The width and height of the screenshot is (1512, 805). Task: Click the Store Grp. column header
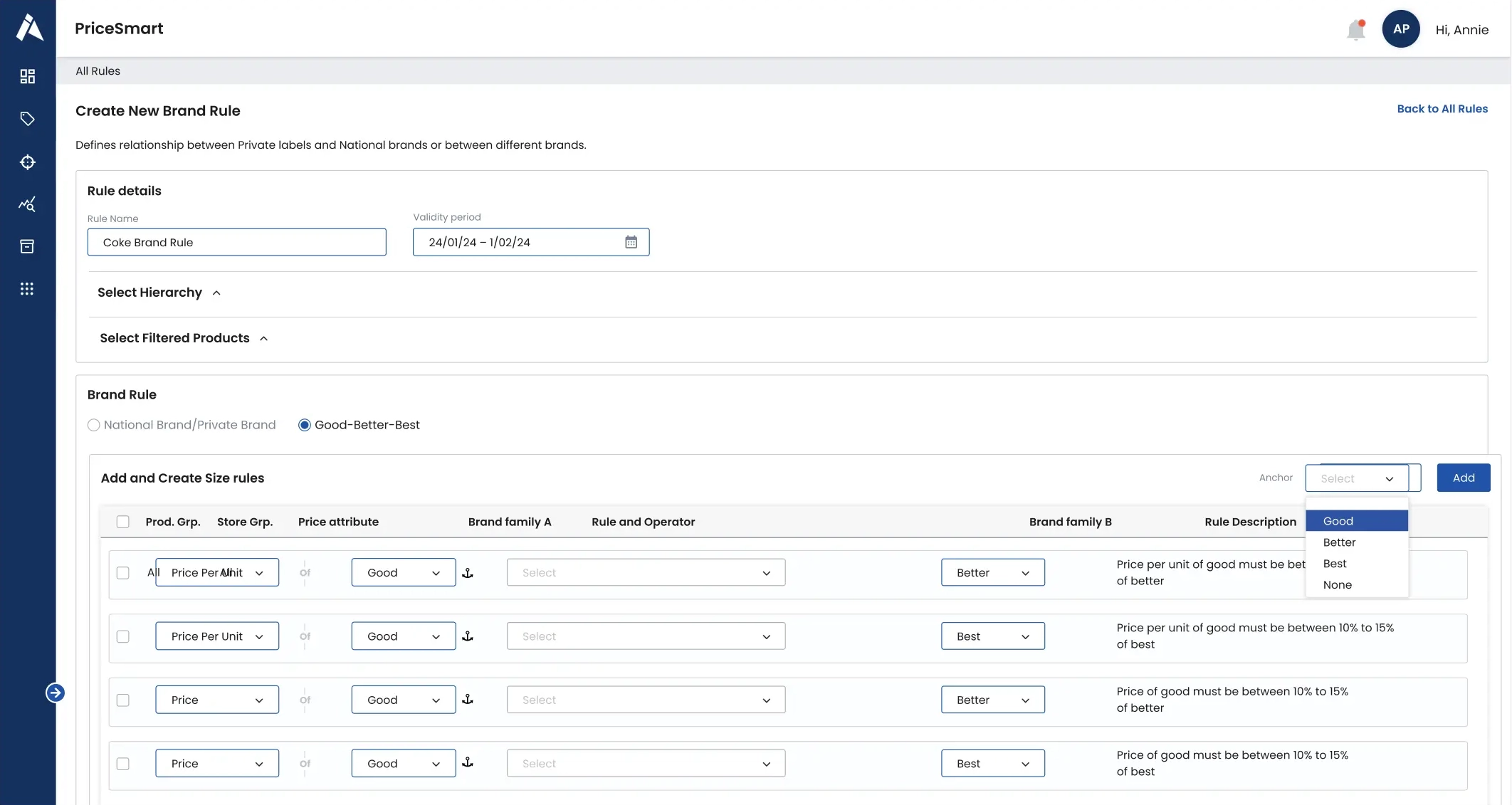pyautogui.click(x=245, y=522)
